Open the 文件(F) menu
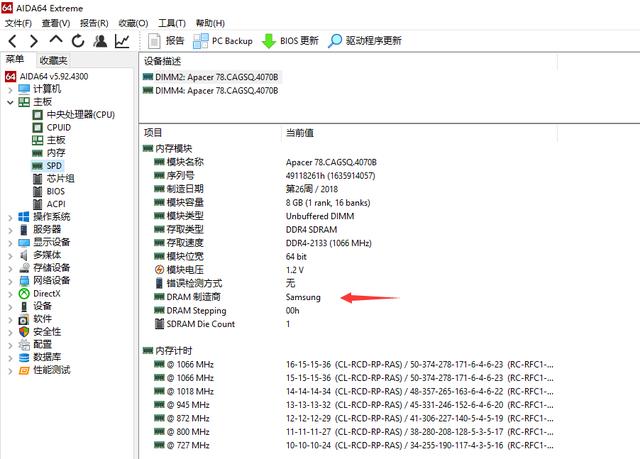This screenshot has height=459, width=640. [x=18, y=23]
